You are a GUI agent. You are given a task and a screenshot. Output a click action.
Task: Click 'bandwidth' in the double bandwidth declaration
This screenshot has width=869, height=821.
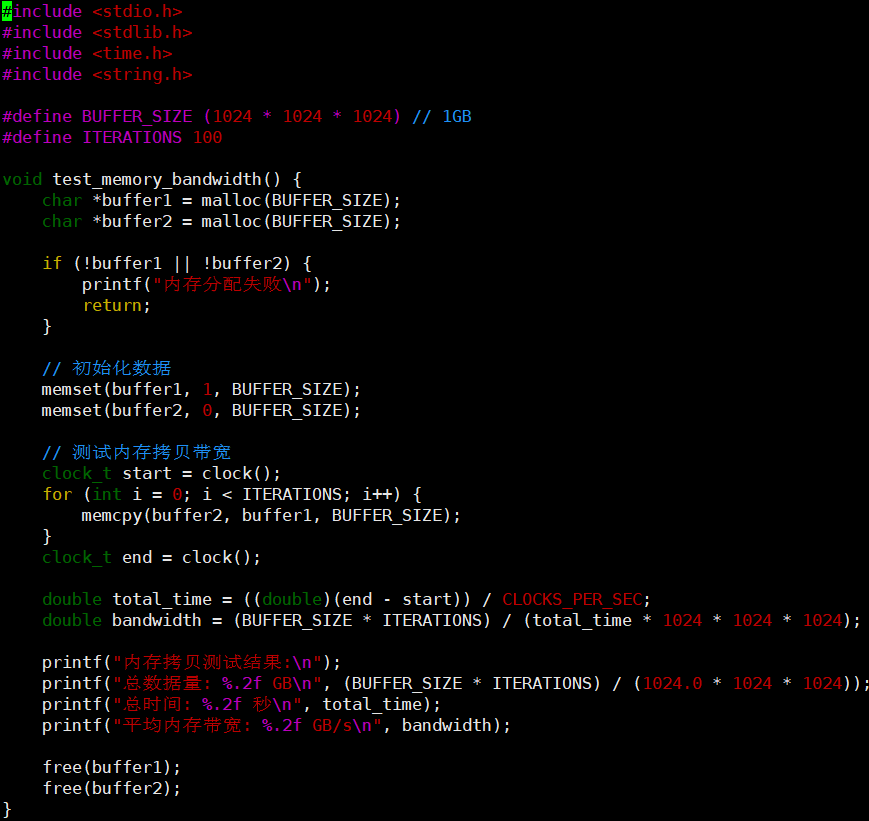[x=157, y=620]
